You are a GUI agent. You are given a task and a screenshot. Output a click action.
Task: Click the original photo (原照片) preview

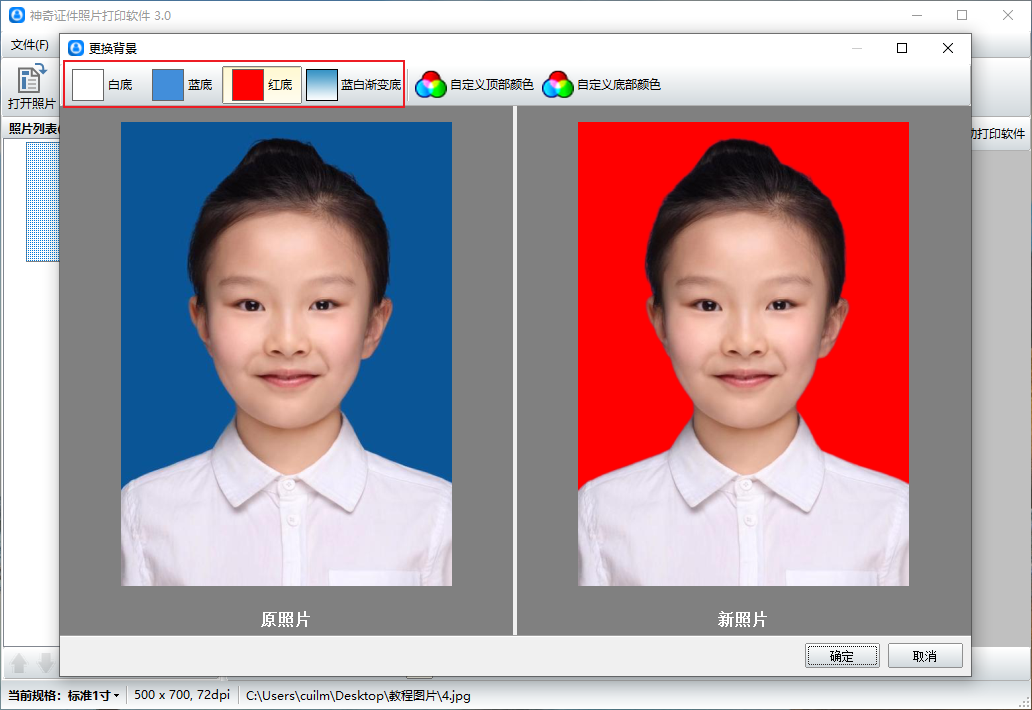click(286, 353)
